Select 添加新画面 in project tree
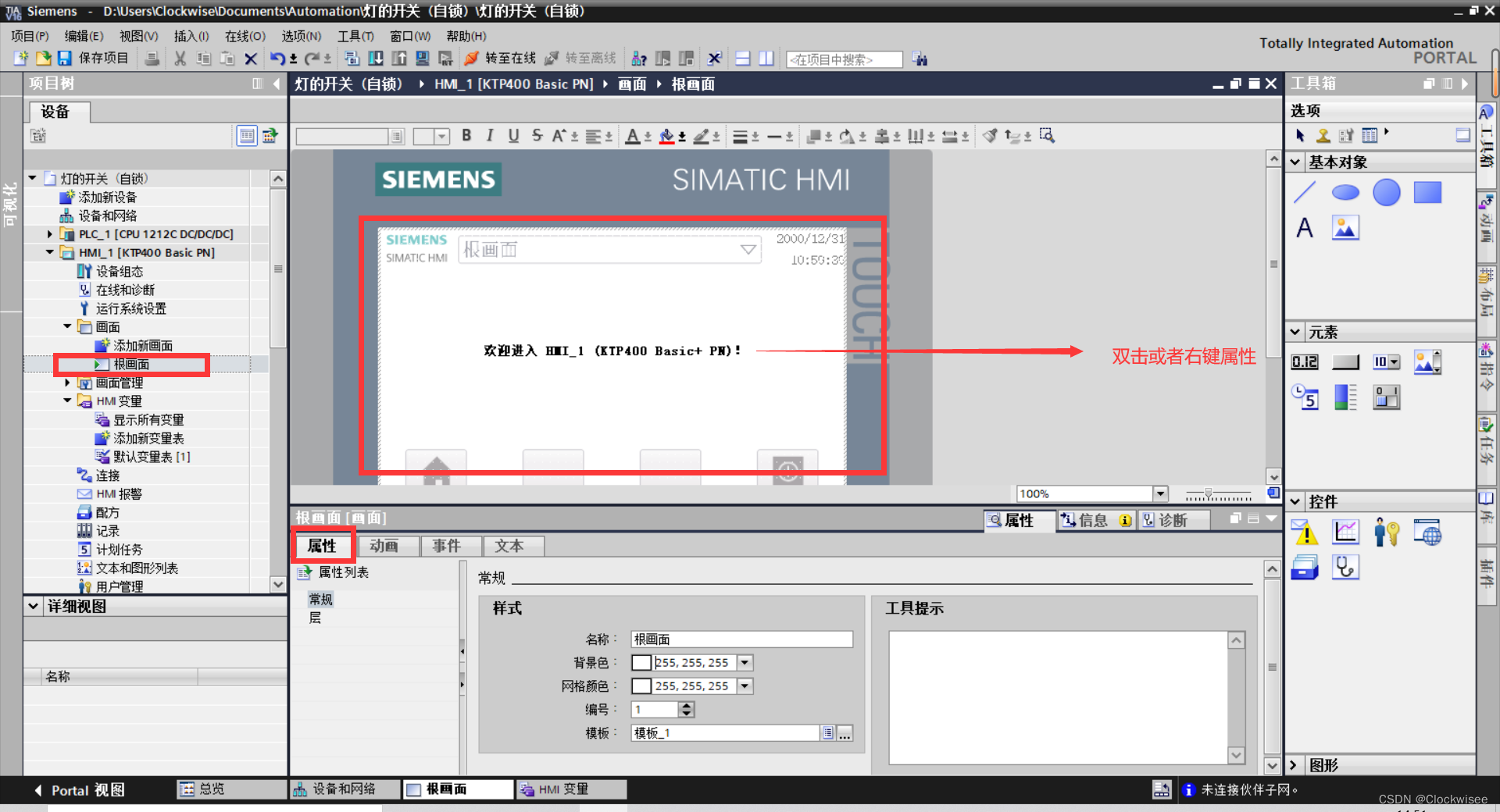Screen dimensions: 1500x812 pos(143,345)
